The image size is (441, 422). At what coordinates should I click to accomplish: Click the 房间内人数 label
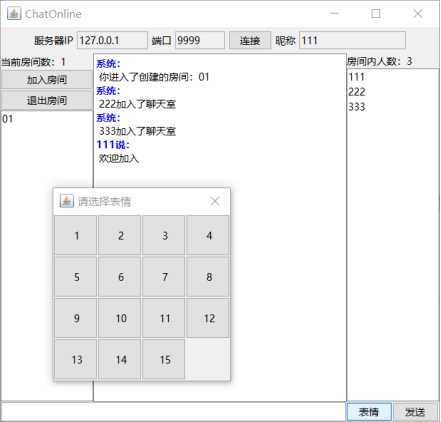tap(380, 61)
